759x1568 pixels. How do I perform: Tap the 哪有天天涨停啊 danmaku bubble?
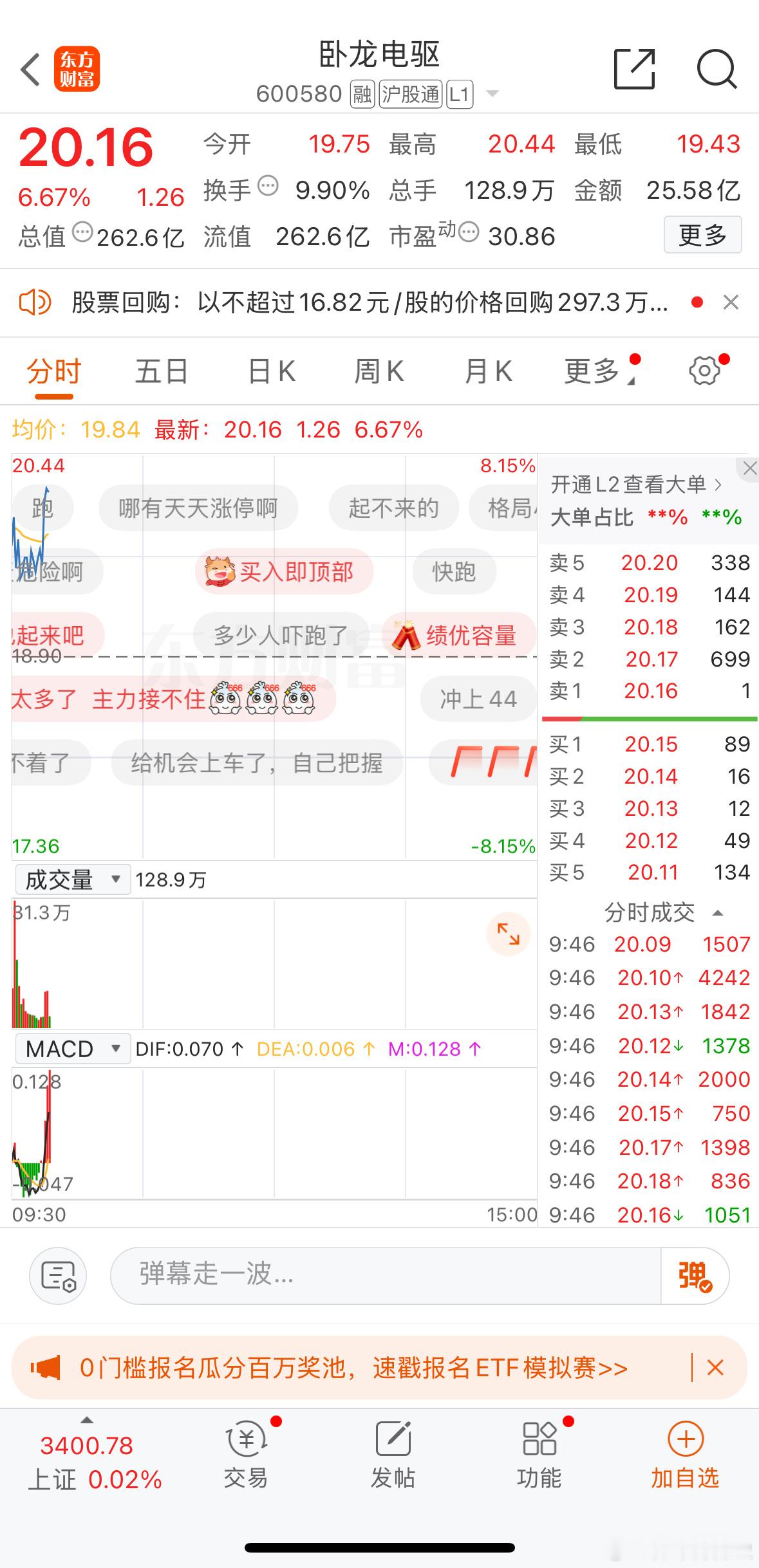pyautogui.click(x=198, y=508)
